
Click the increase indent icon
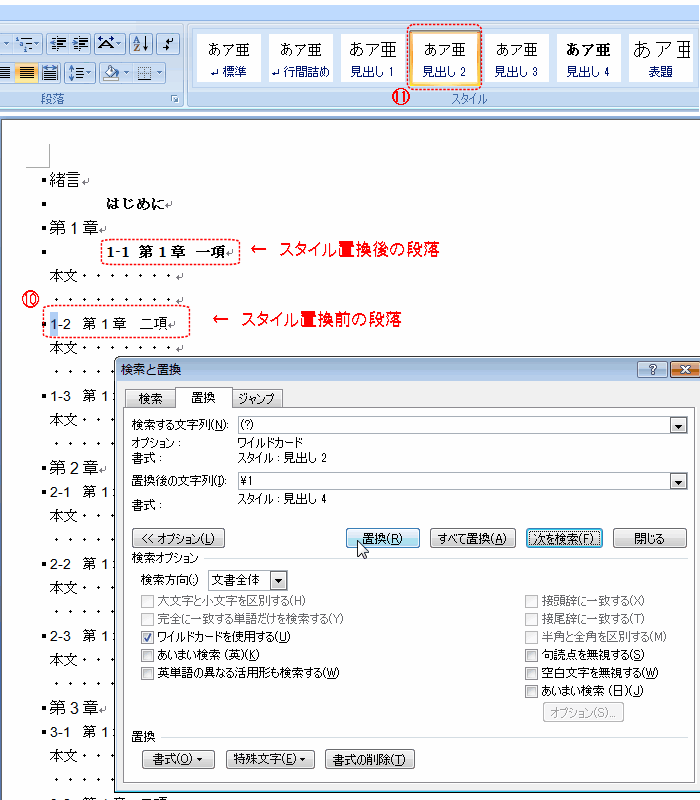(82, 43)
